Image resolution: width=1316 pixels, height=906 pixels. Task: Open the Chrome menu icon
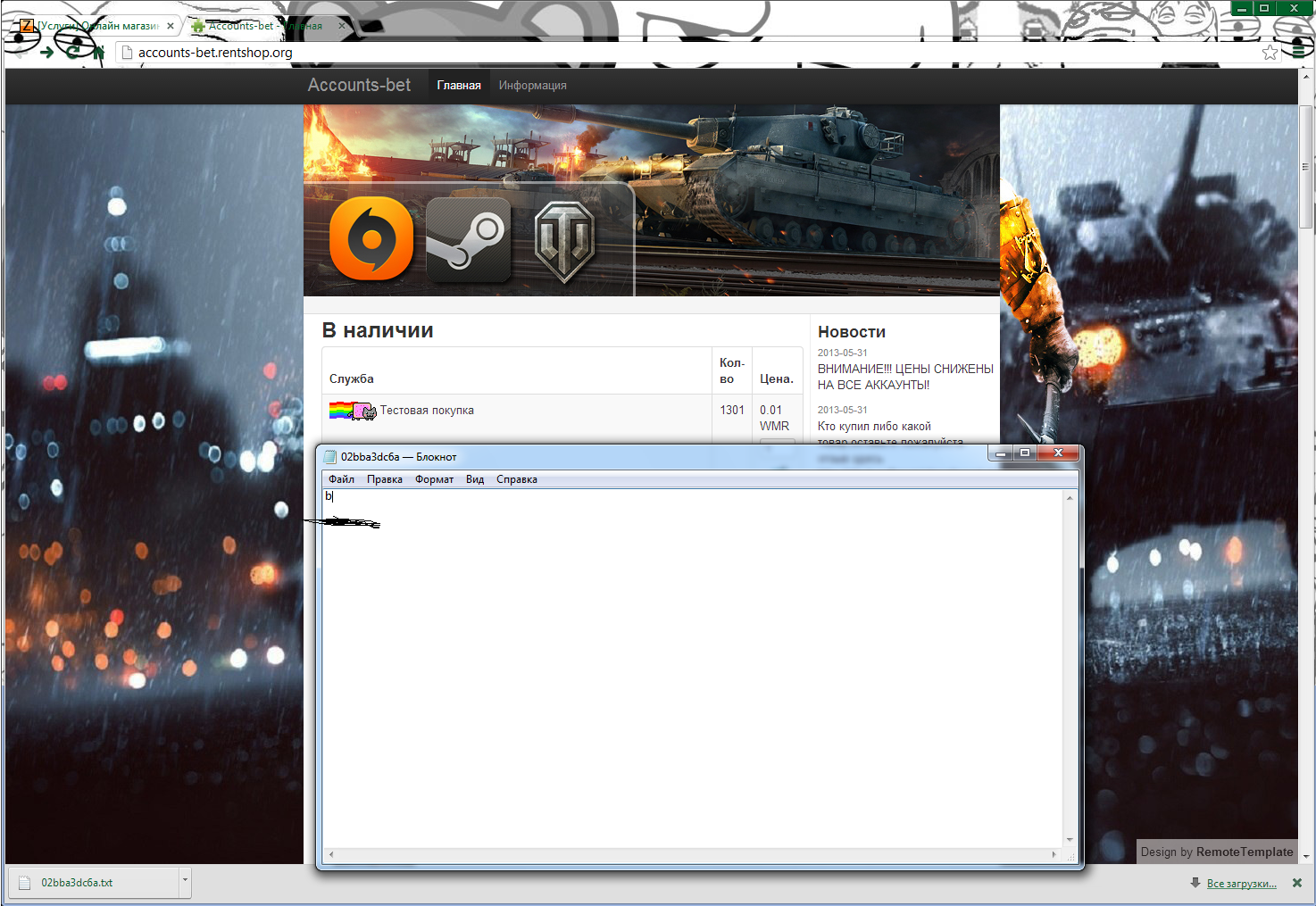[x=1299, y=52]
